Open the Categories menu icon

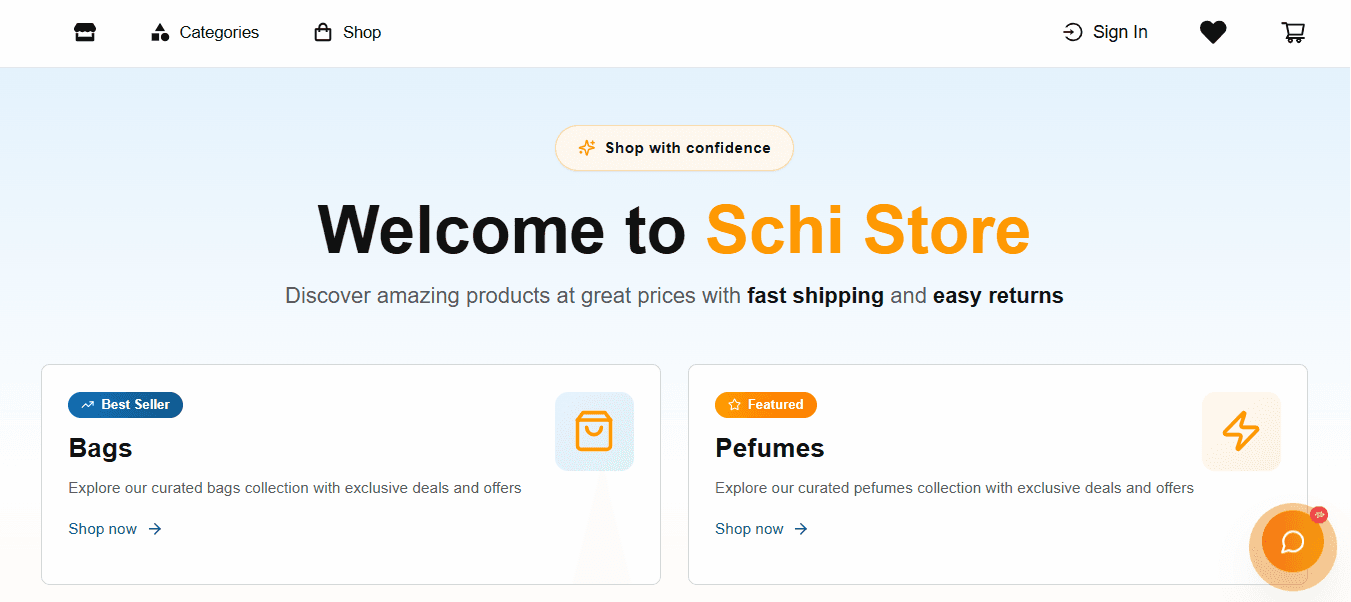160,32
